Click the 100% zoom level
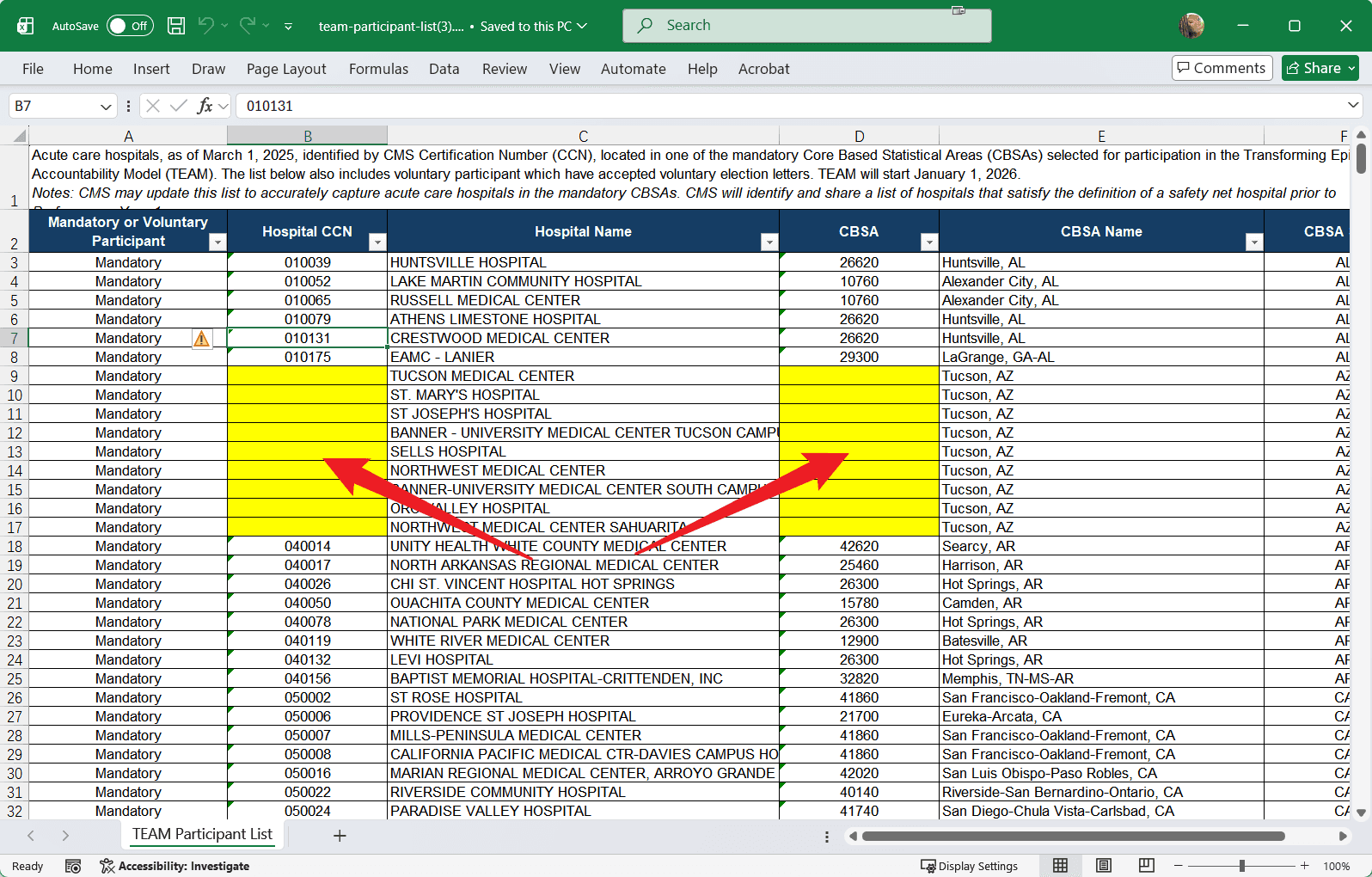The image size is (1372, 877). [x=1337, y=866]
